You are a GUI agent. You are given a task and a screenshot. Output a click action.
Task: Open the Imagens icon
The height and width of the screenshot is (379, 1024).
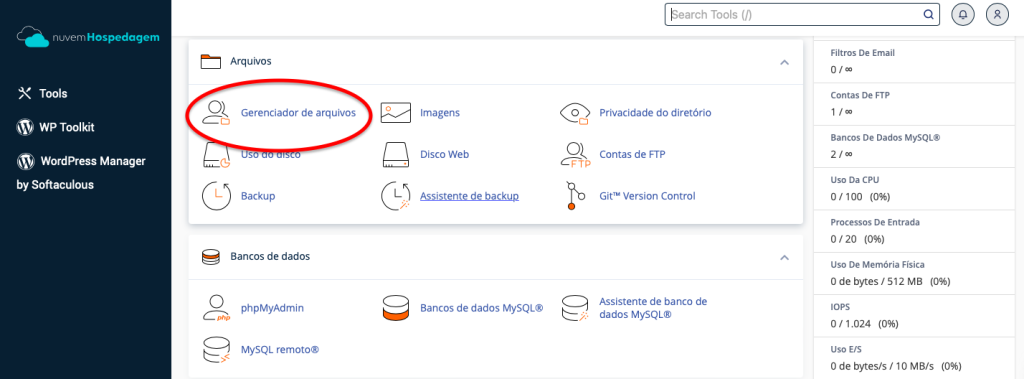pyautogui.click(x=396, y=112)
